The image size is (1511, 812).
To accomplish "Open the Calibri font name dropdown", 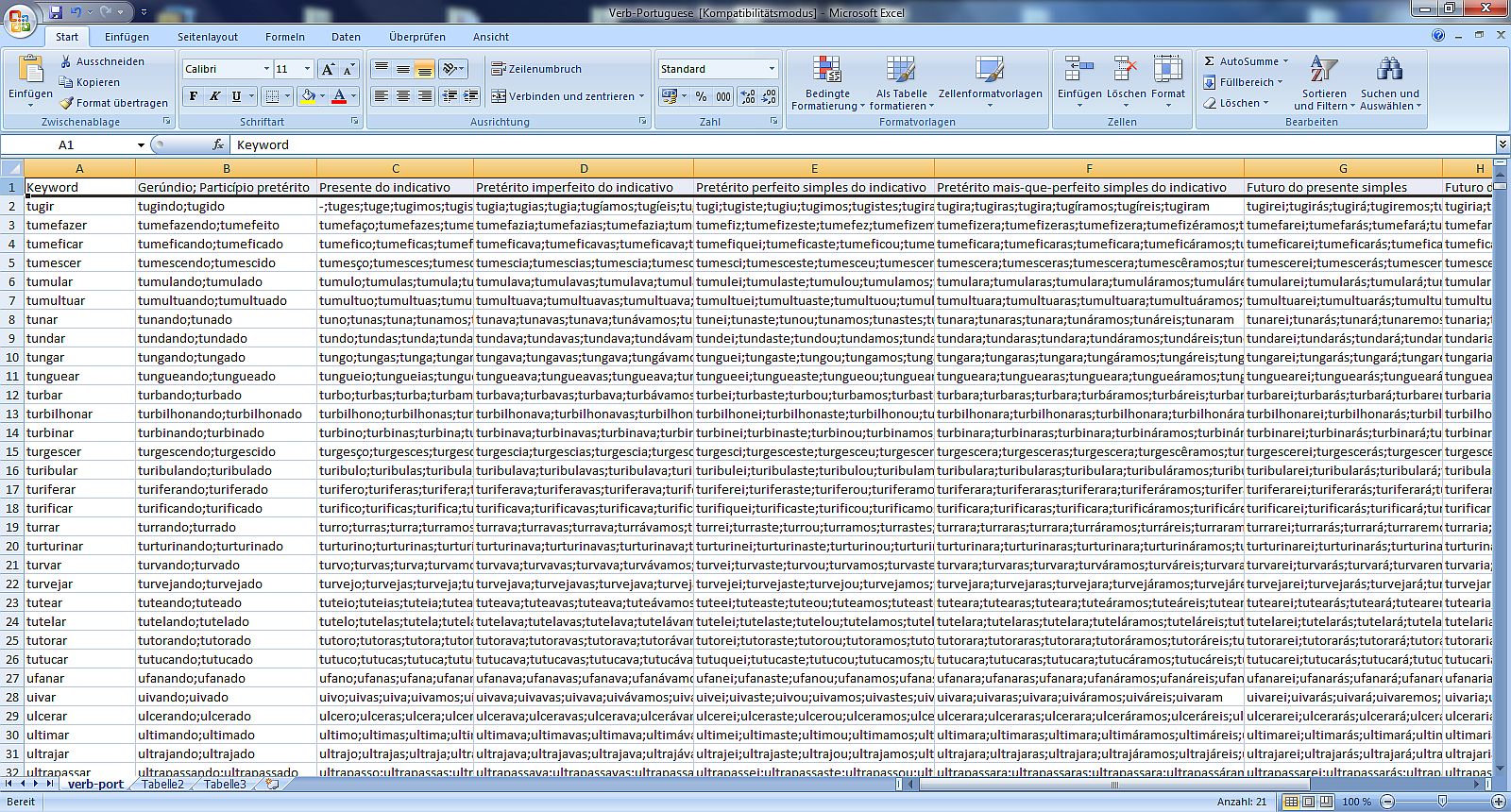I will tap(265, 69).
